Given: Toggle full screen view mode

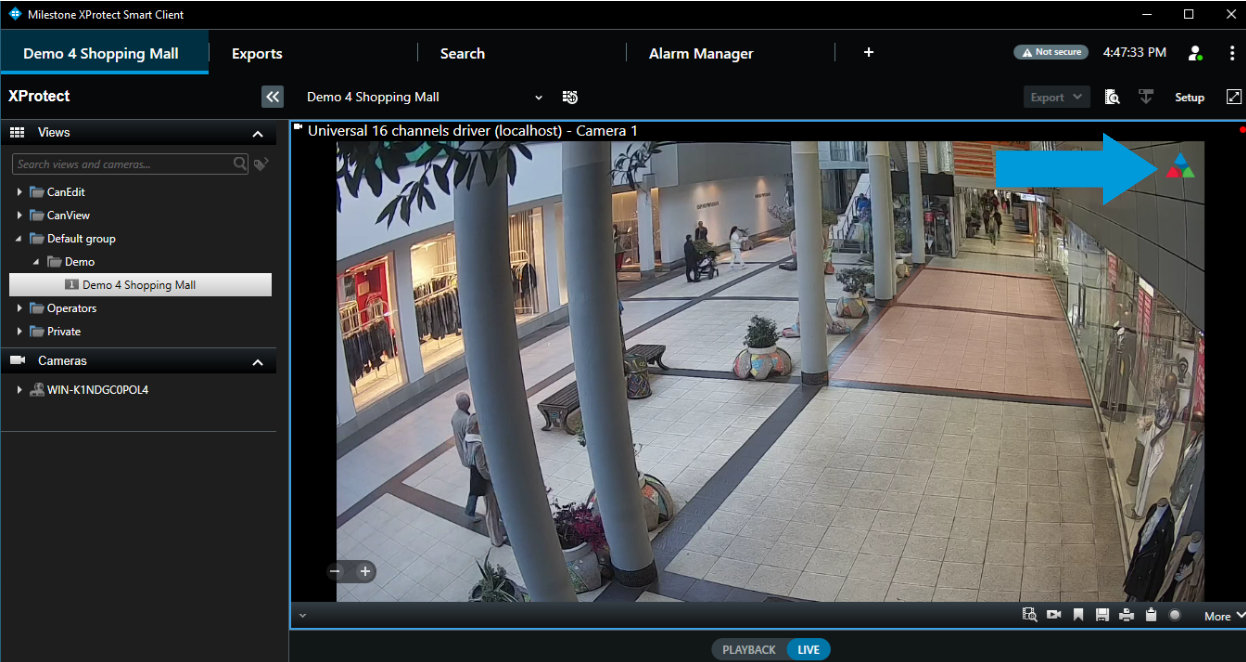Looking at the screenshot, I should pos(1234,97).
